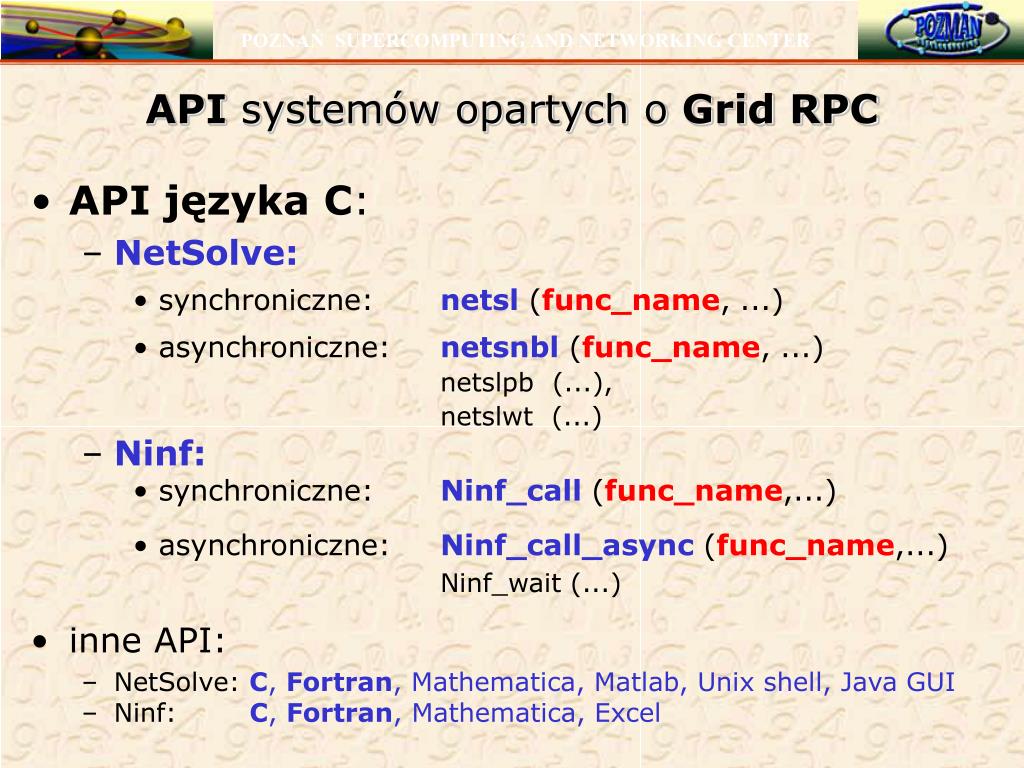Select "asynchroniczne:" under the Ninf heading
The image size is (1024, 768).
tap(274, 545)
